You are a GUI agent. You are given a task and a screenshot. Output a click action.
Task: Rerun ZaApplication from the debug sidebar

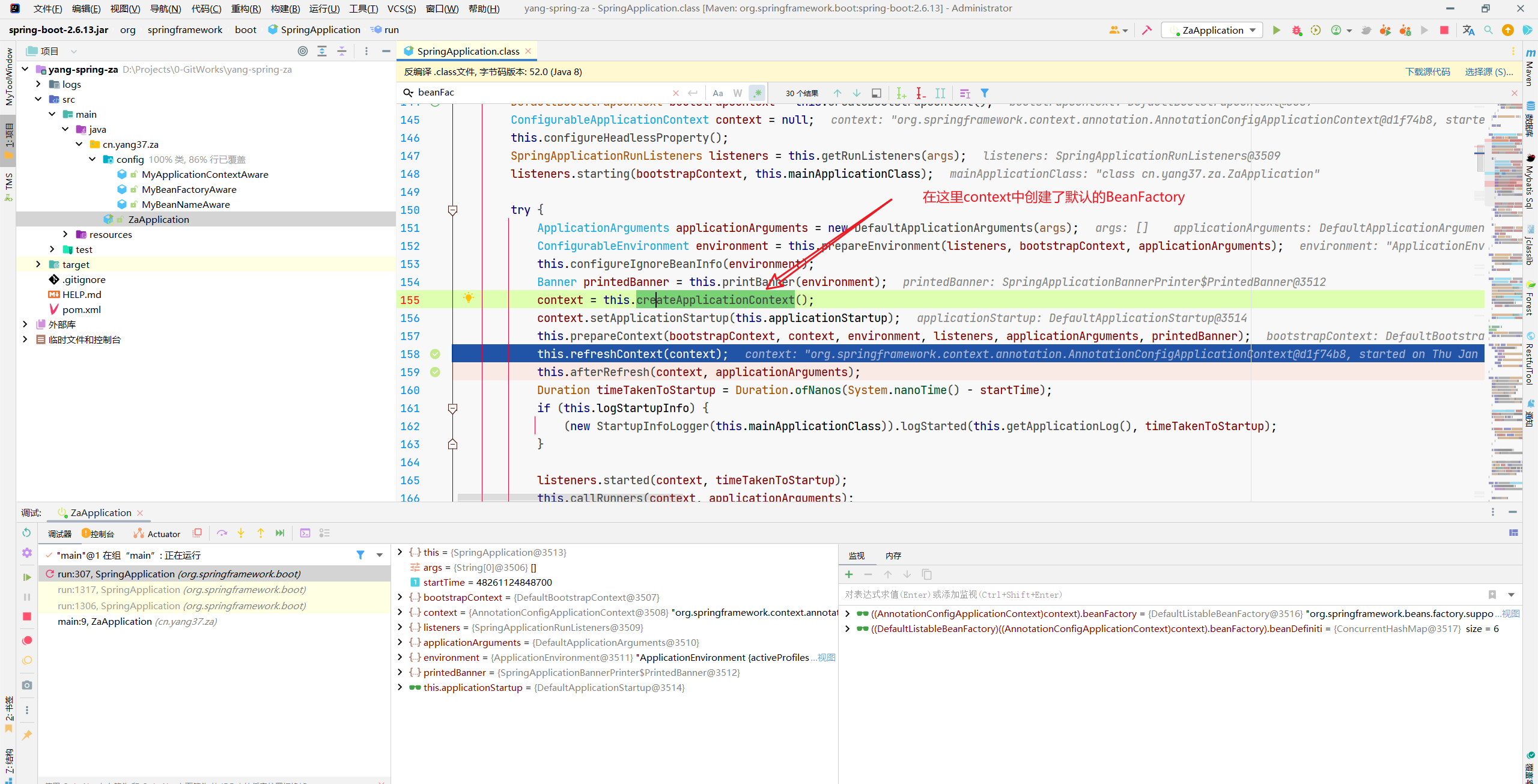pyautogui.click(x=26, y=533)
